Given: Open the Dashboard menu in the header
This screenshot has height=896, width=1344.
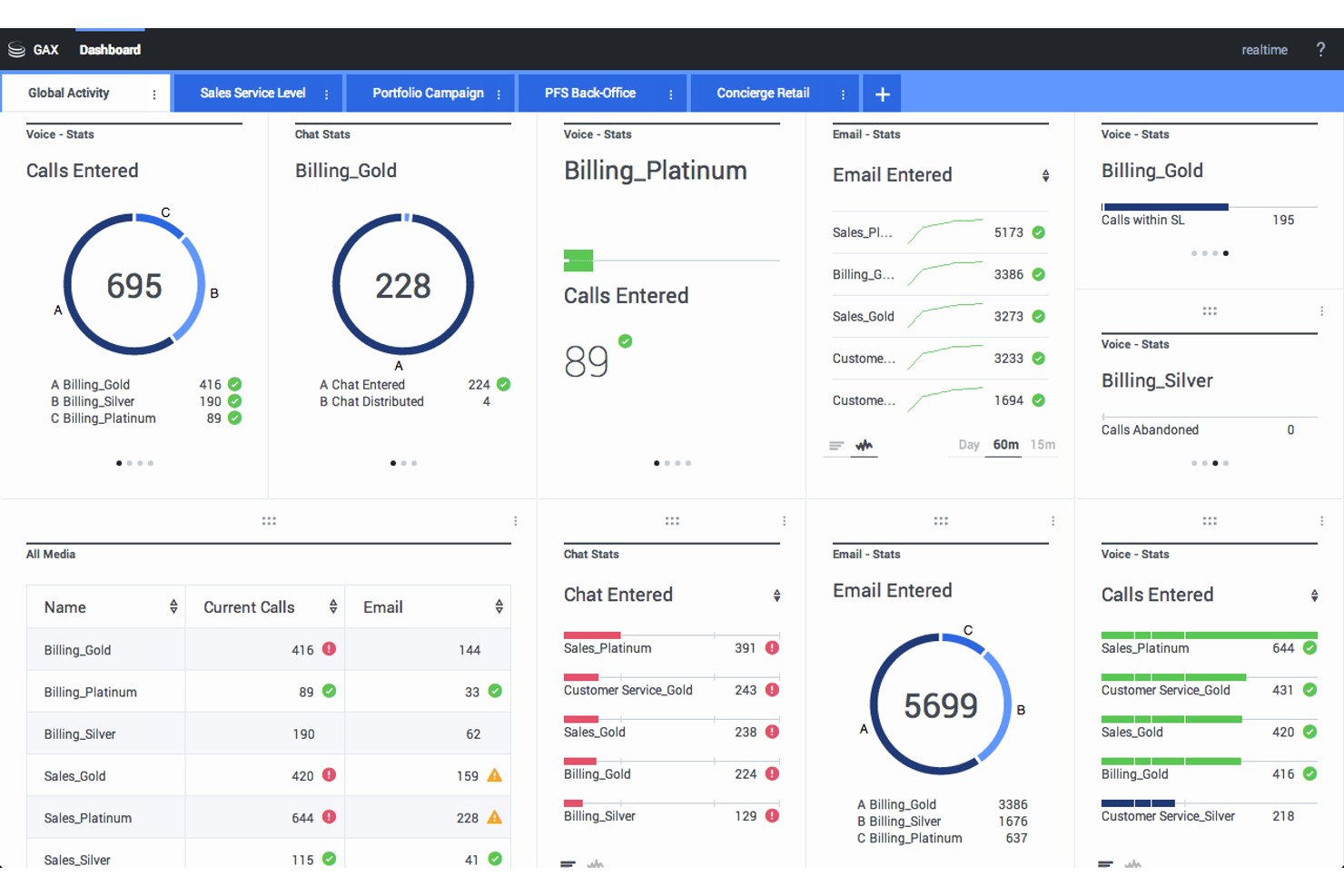Looking at the screenshot, I should 110,50.
